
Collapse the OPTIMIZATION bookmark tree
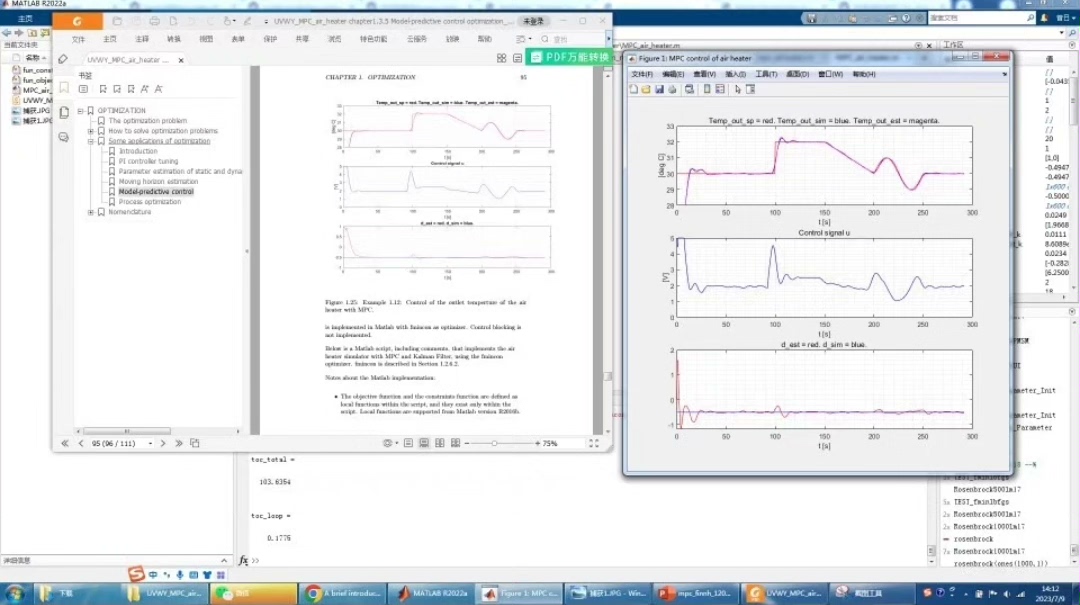(x=81, y=111)
